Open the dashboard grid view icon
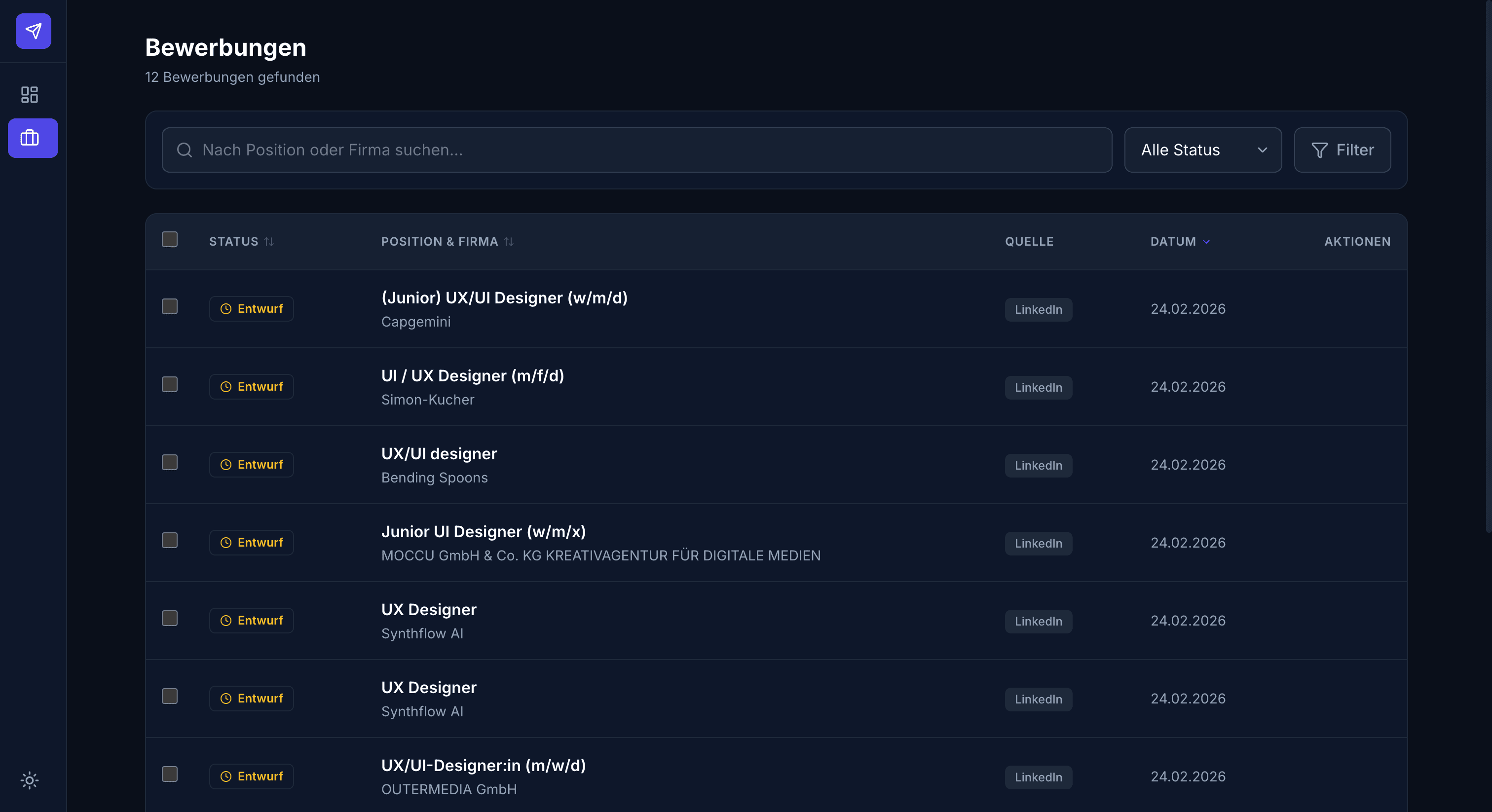Image resolution: width=1492 pixels, height=812 pixels. (30, 94)
